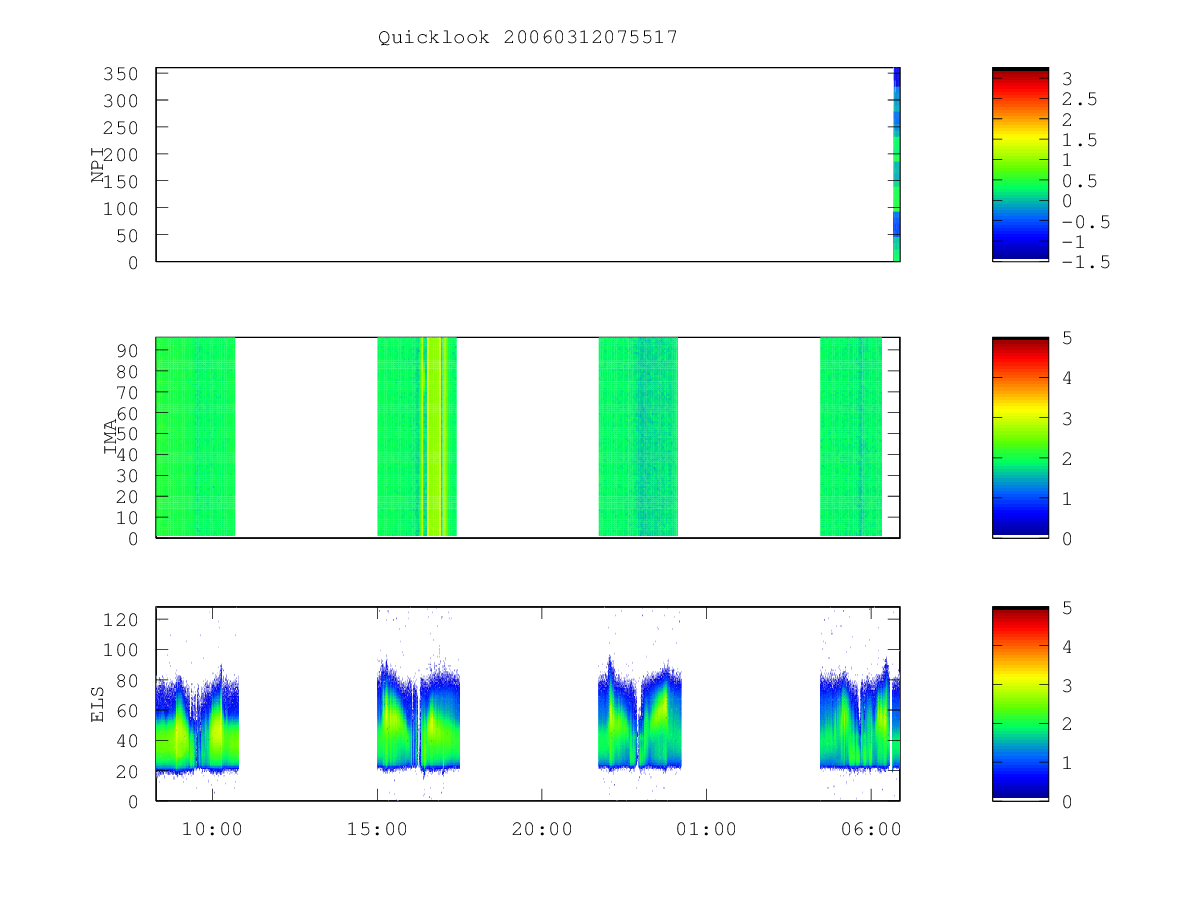Click the 06:00 time axis label

[871, 829]
